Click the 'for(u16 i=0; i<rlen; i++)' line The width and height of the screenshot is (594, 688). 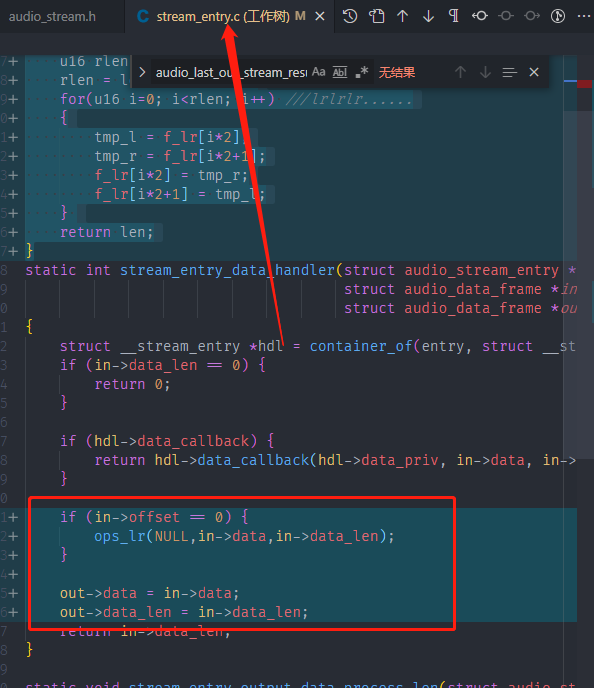(x=167, y=99)
